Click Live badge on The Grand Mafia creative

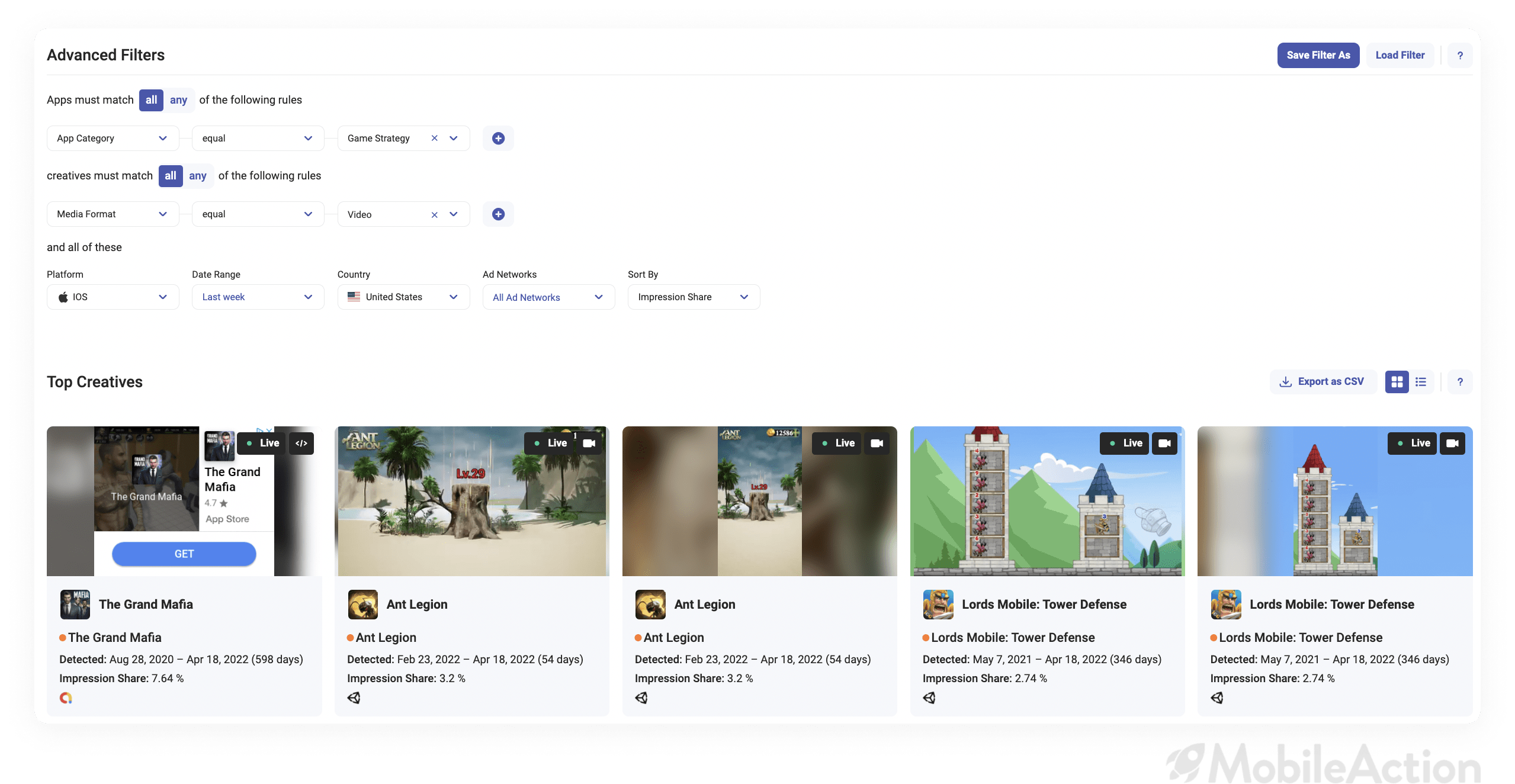point(262,443)
